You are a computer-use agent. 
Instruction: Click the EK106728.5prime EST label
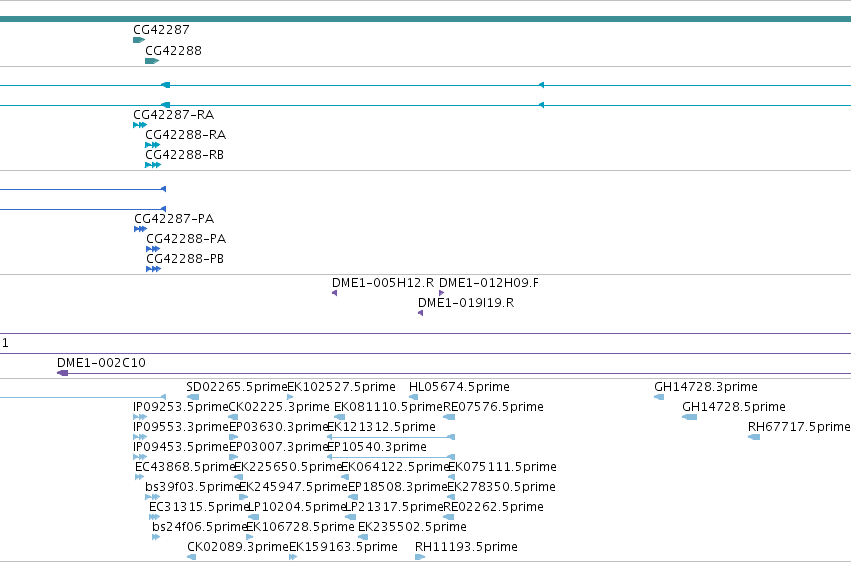tap(300, 527)
